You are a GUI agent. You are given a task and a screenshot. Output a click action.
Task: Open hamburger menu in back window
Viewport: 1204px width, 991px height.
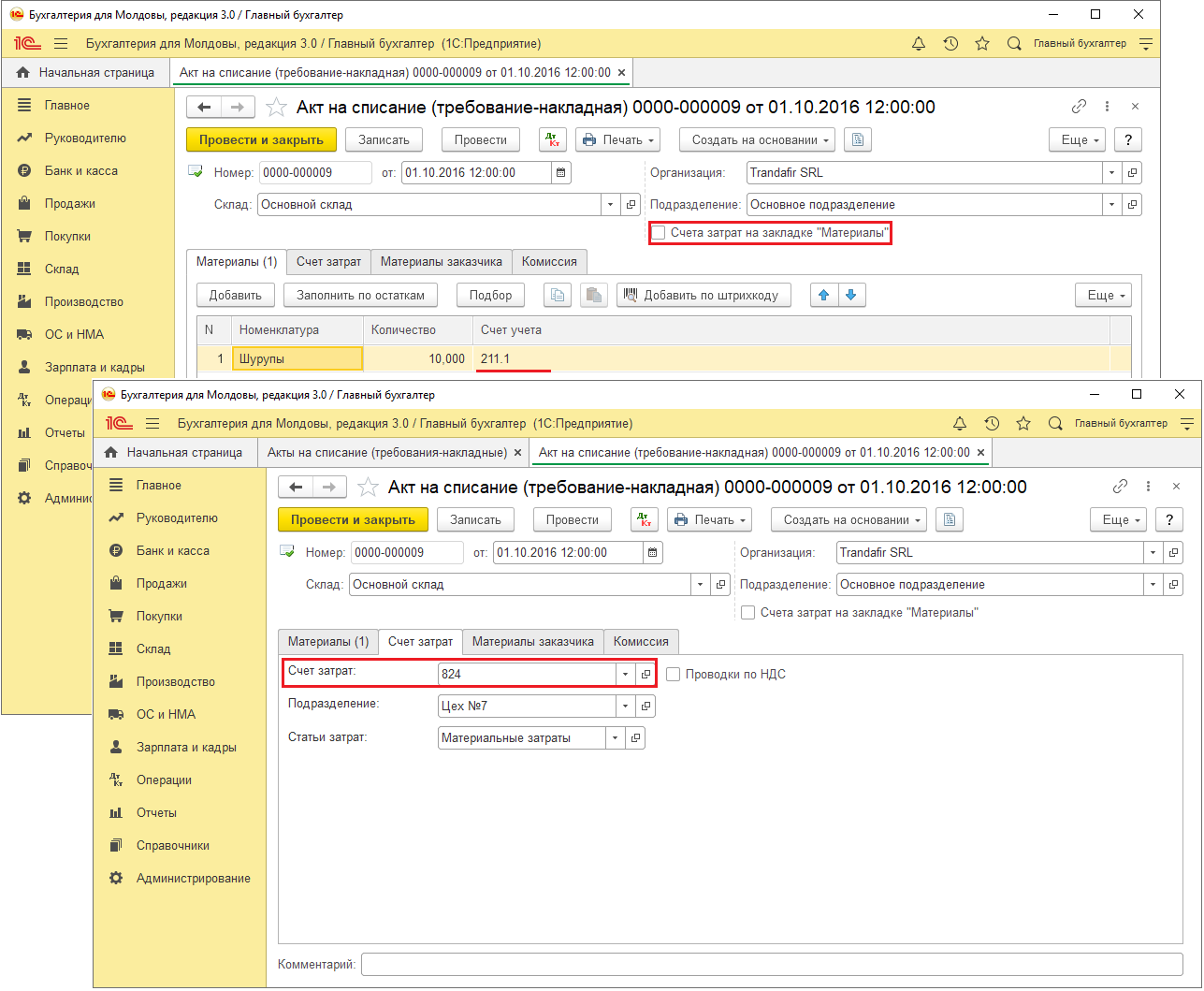[x=61, y=43]
